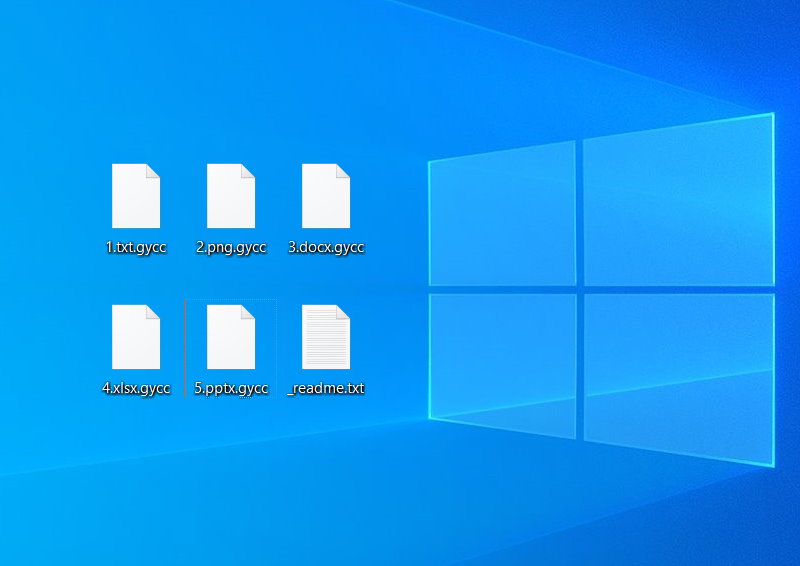Select the _readme.txt document icon
800x566 pixels.
(326, 337)
